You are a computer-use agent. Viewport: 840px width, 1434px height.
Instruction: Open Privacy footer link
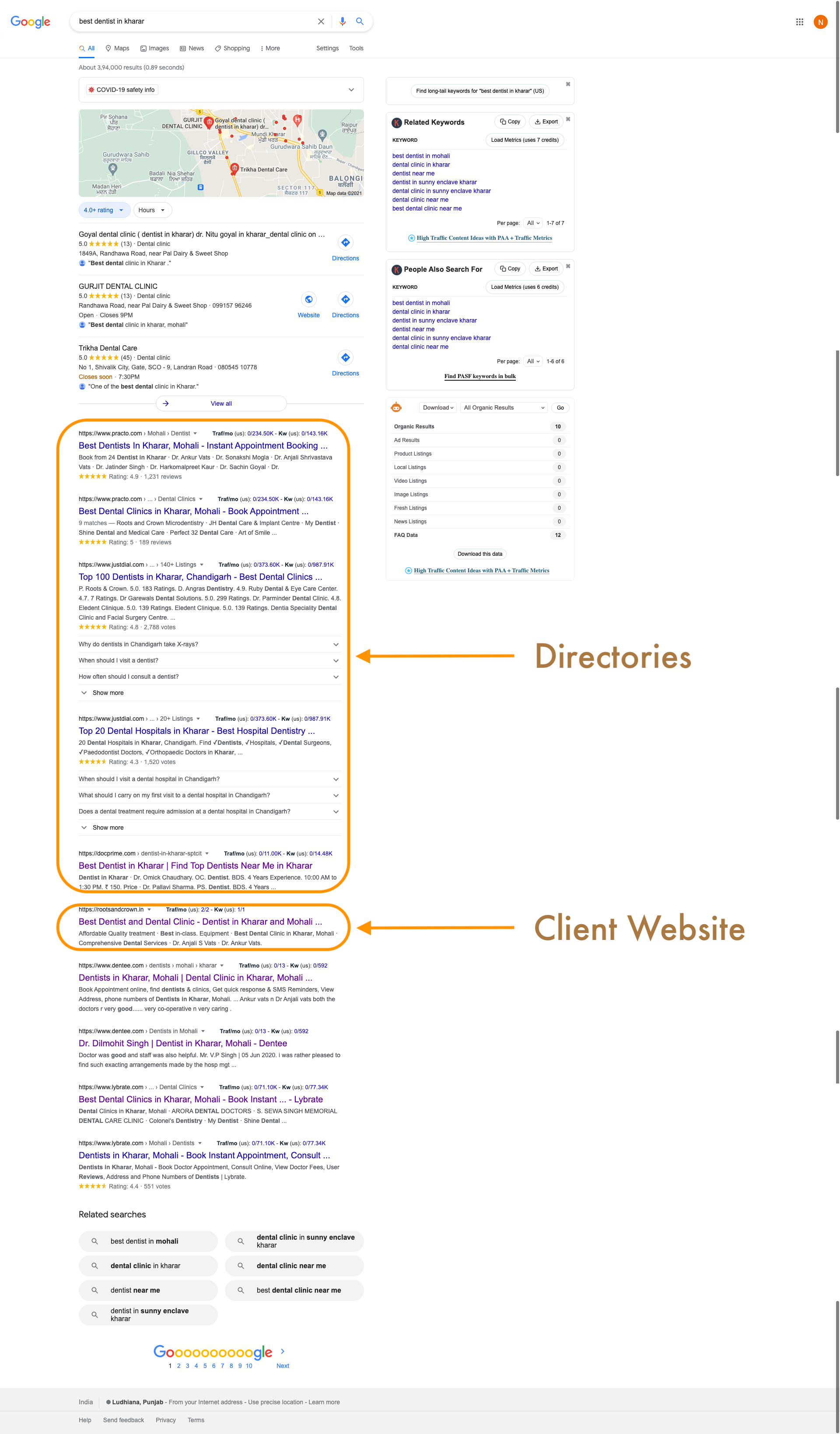[x=166, y=1420]
